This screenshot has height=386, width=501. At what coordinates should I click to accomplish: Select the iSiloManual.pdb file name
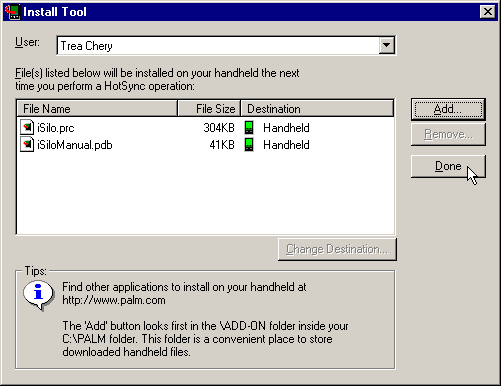point(75,145)
